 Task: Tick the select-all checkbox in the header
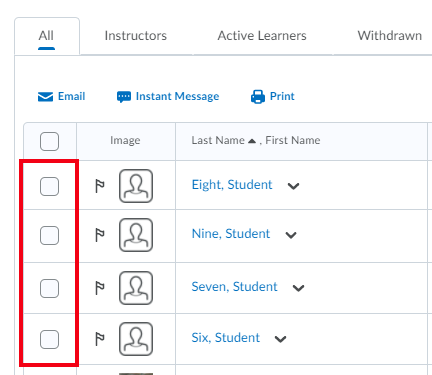pos(49,141)
